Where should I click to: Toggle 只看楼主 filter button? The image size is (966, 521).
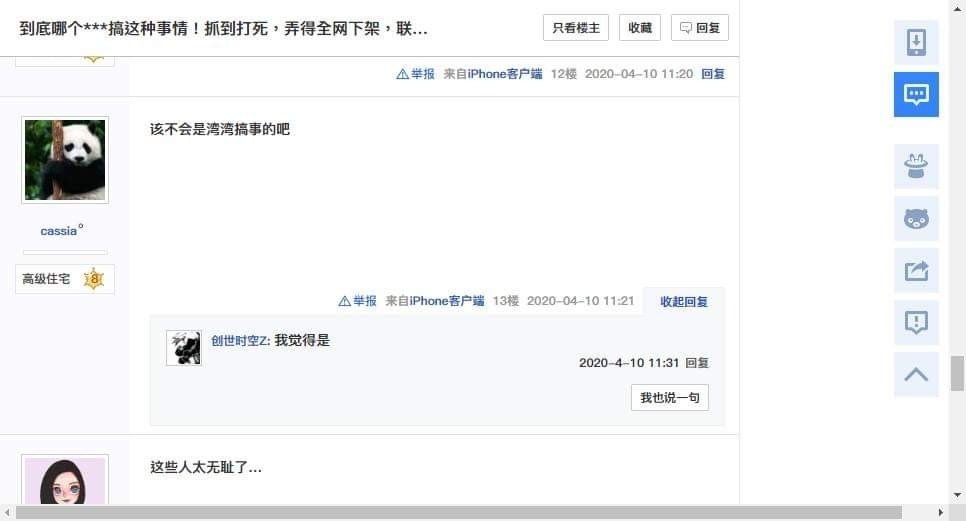pyautogui.click(x=575, y=28)
